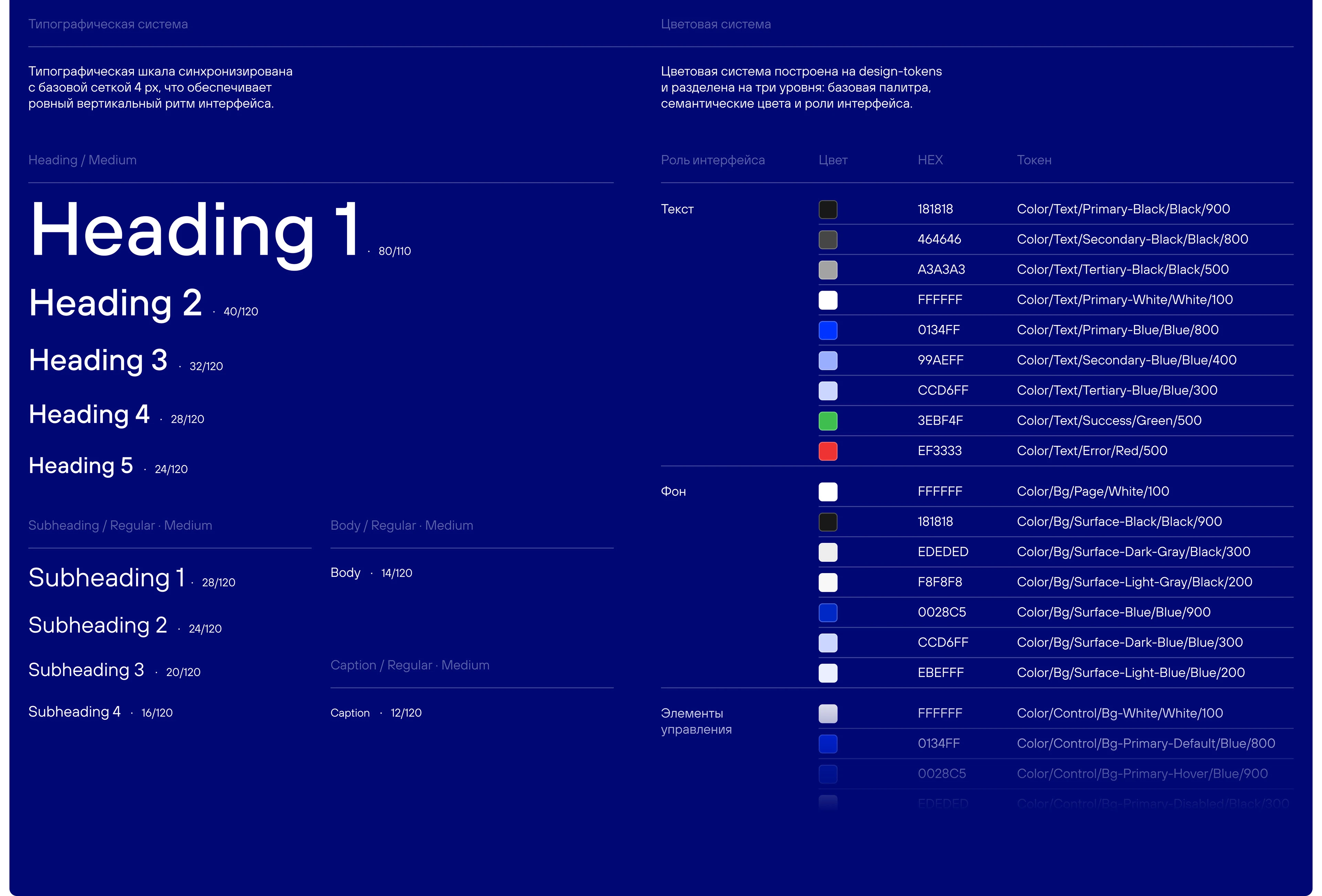Click the Subheading 2 text sample

tap(98, 625)
